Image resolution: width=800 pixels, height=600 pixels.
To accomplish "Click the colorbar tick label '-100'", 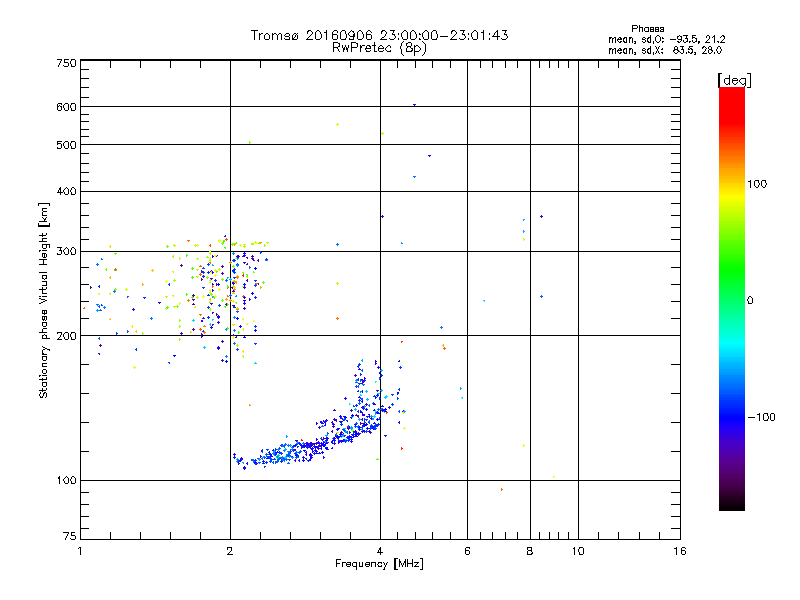I will [761, 417].
